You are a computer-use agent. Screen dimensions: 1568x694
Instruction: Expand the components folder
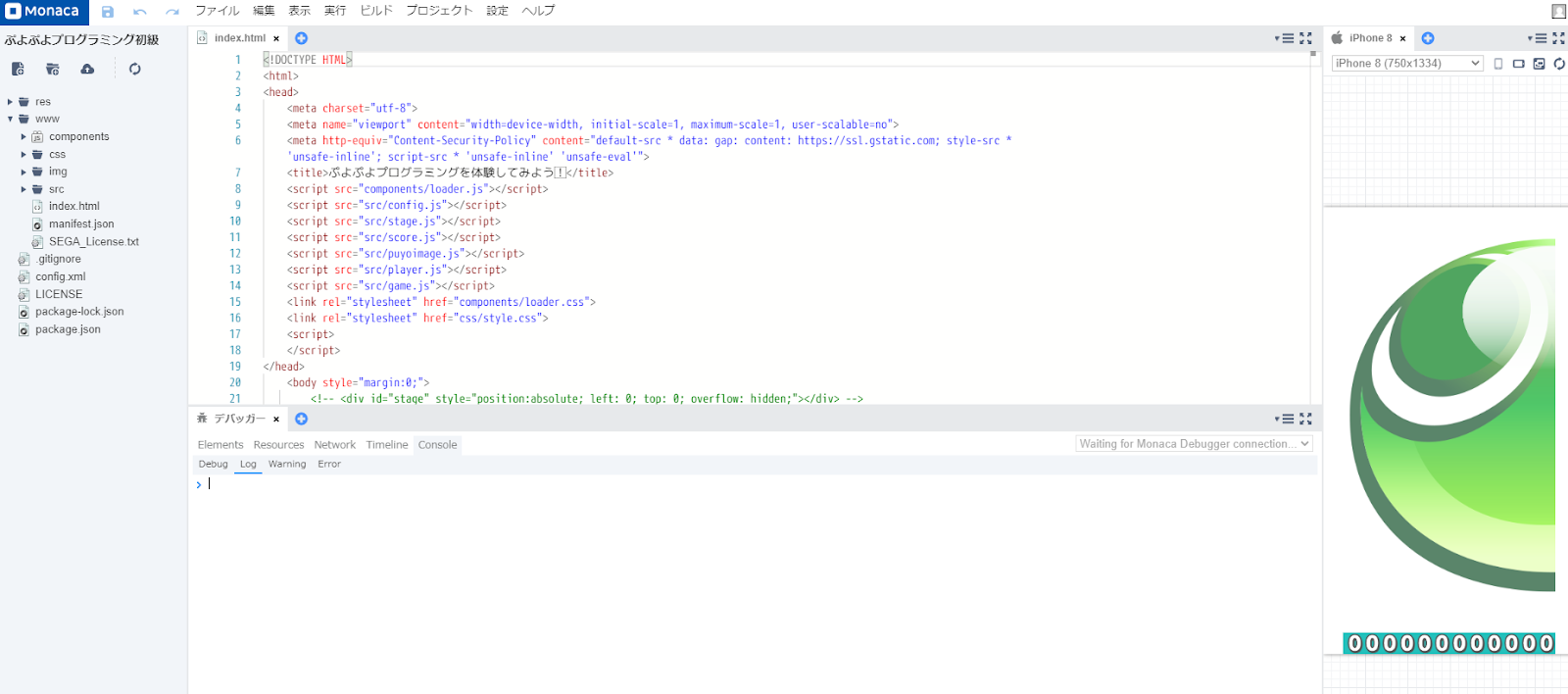point(24,137)
